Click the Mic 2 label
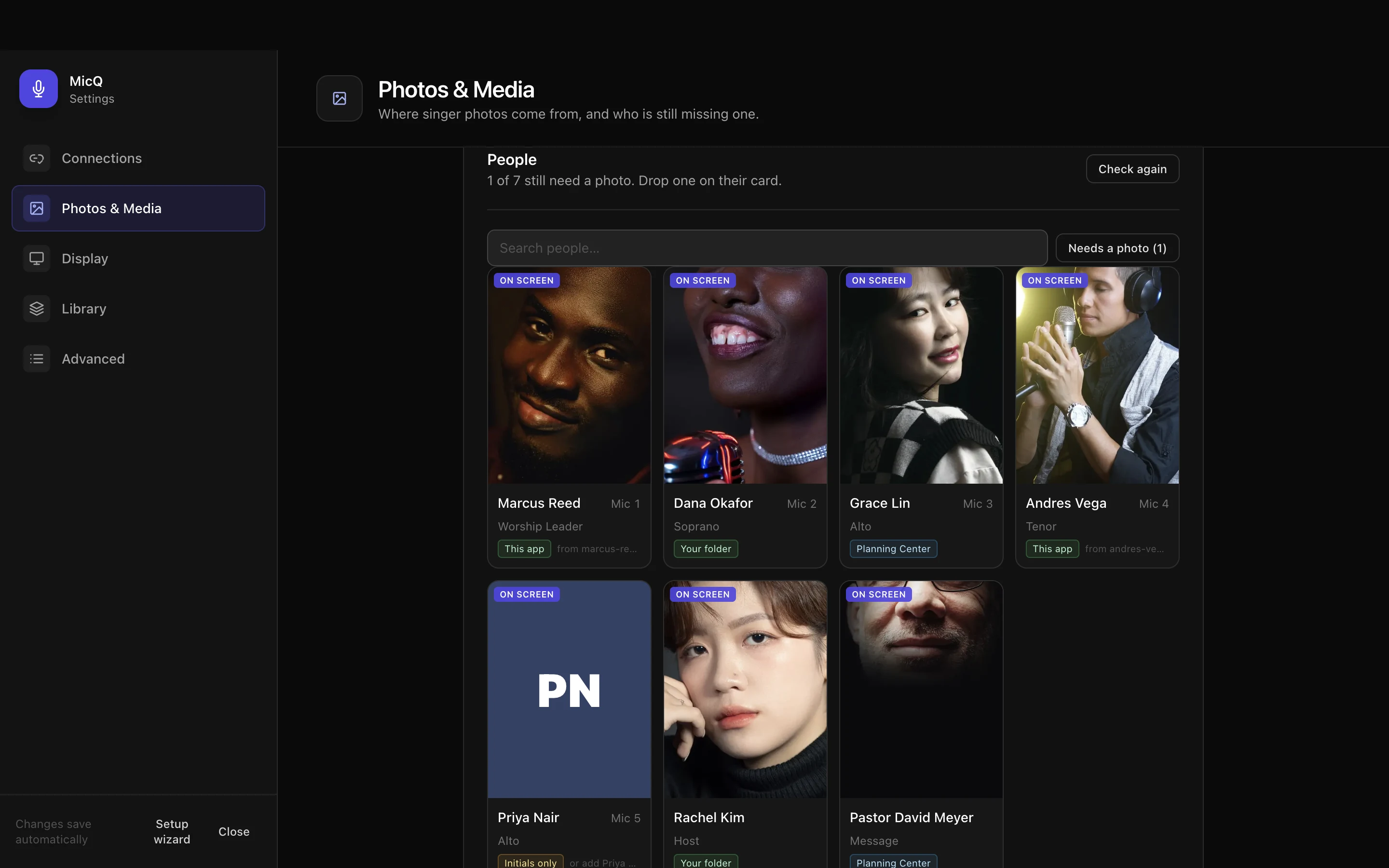 point(801,503)
